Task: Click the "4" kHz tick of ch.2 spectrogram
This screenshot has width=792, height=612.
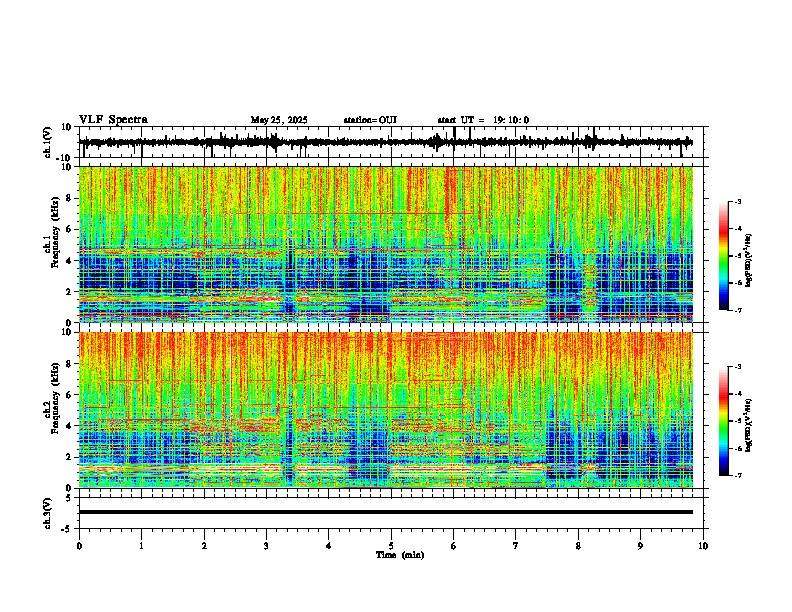Action: [x=70, y=426]
